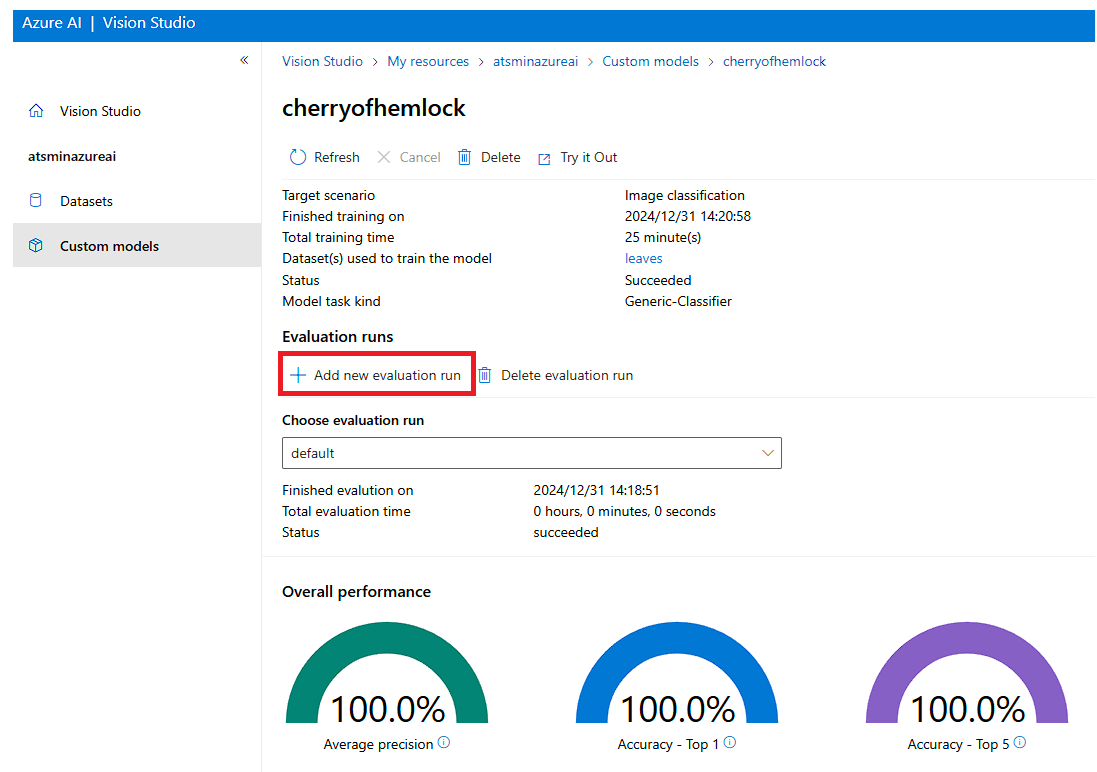Click the Cancel X icon
Viewport: 1097px width, 772px height.
point(383,157)
